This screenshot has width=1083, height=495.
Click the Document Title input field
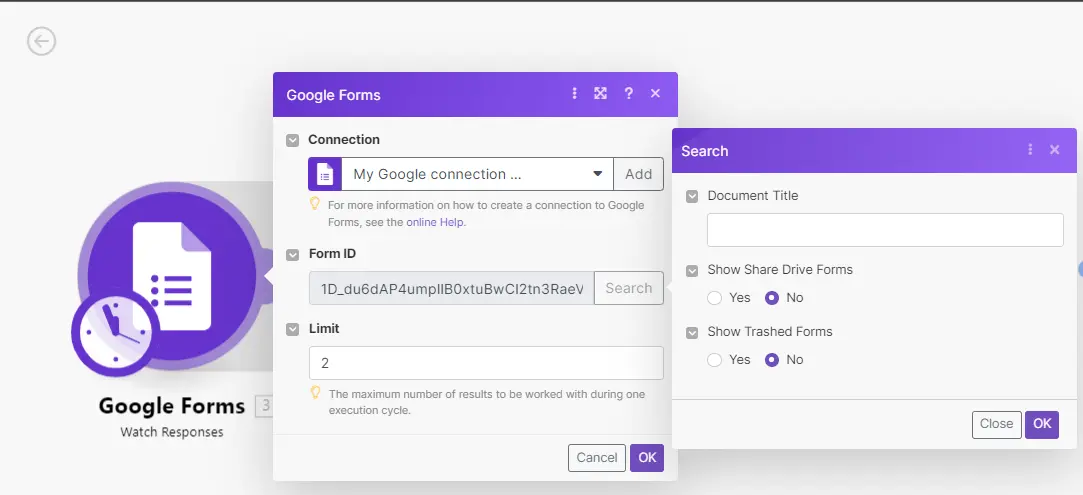click(885, 230)
